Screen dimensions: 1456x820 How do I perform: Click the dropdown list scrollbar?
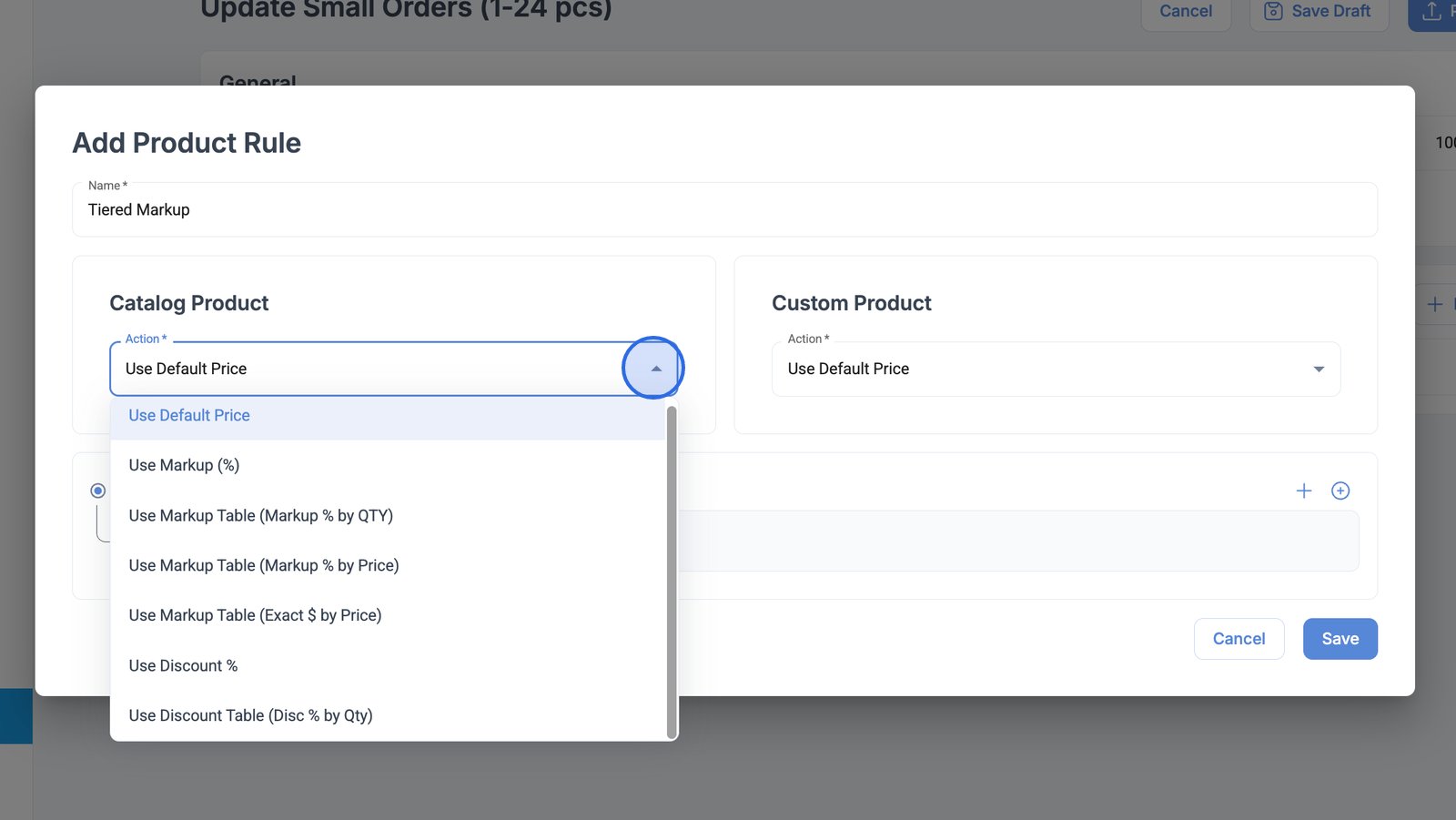point(672,573)
